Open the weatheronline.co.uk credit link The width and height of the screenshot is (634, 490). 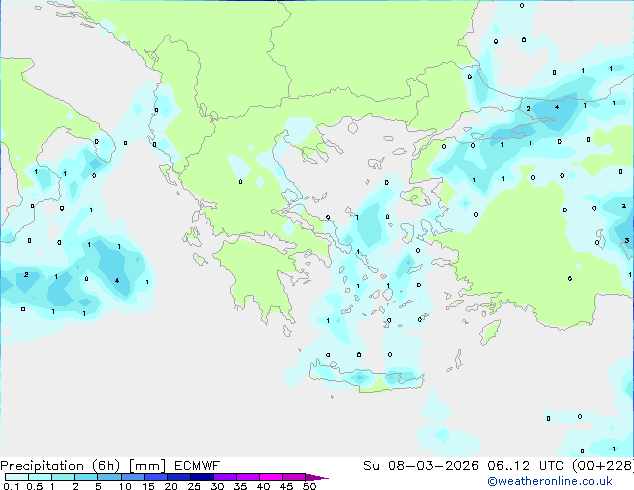tap(550, 481)
